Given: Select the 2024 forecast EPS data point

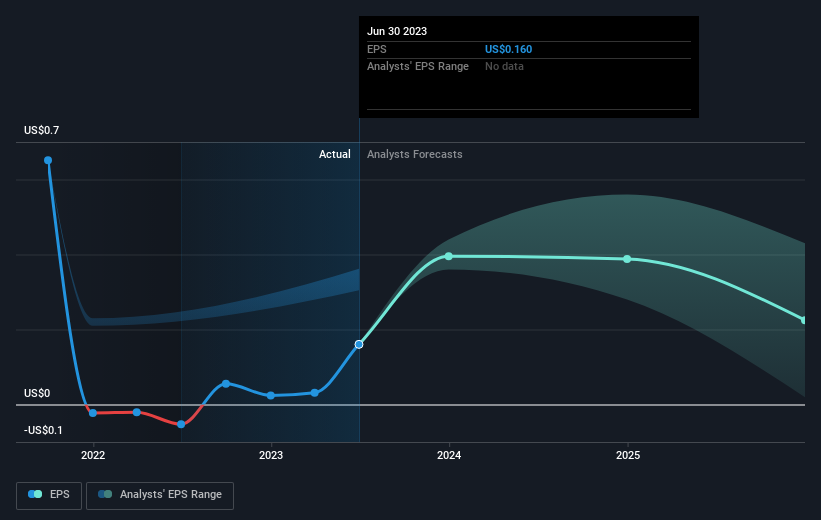Looking at the screenshot, I should pos(449,256).
